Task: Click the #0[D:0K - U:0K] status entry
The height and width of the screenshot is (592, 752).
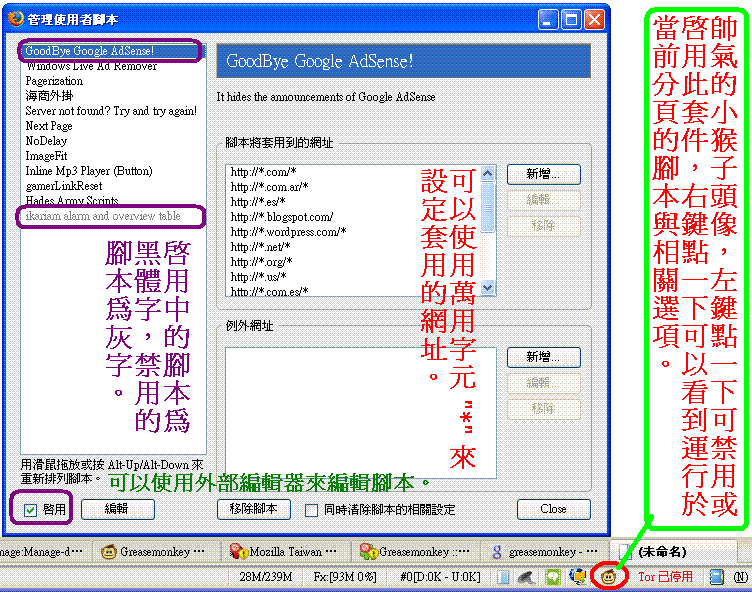Action: pyautogui.click(x=440, y=577)
